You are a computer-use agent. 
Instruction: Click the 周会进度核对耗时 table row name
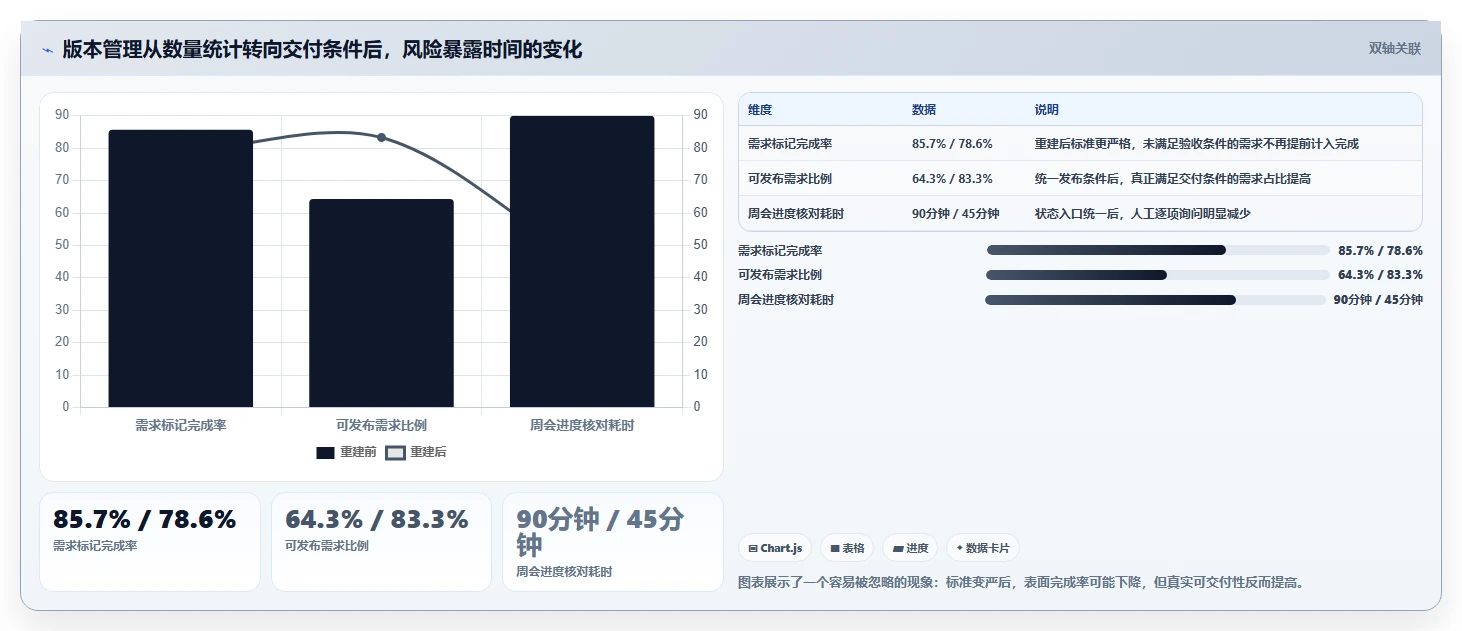[x=796, y=214]
